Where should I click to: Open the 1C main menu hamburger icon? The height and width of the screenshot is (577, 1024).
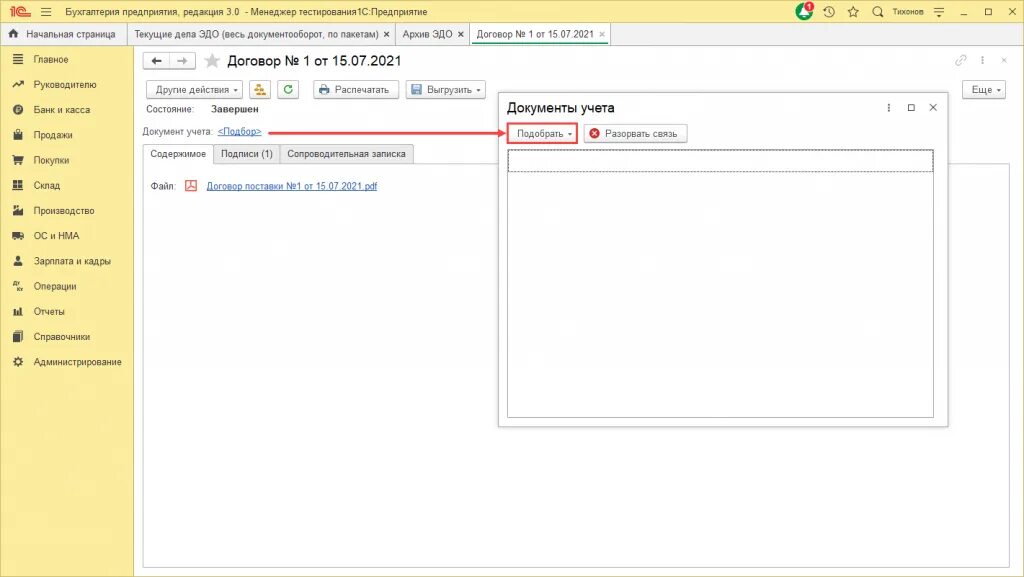click(x=46, y=12)
